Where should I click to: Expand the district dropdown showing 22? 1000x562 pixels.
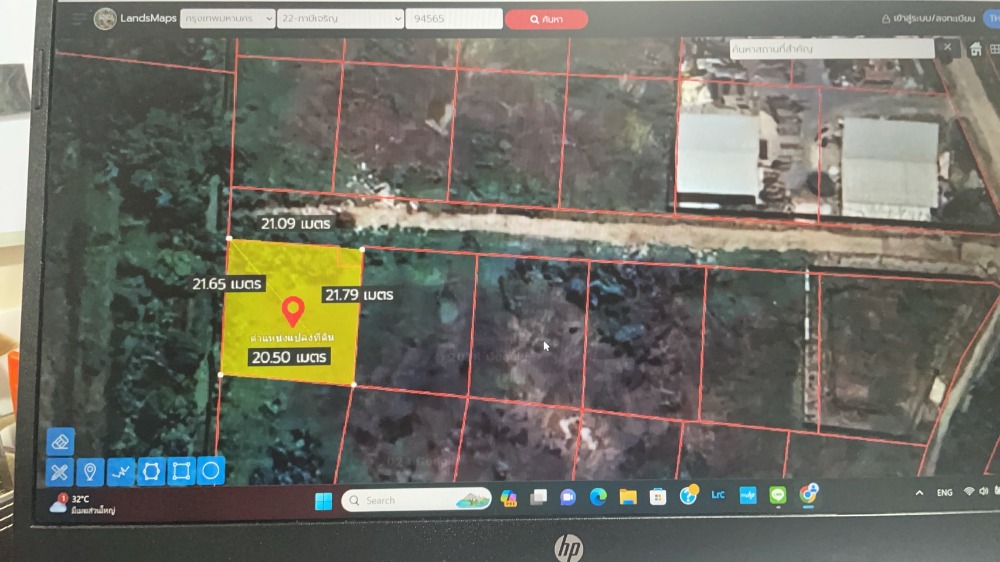(341, 19)
